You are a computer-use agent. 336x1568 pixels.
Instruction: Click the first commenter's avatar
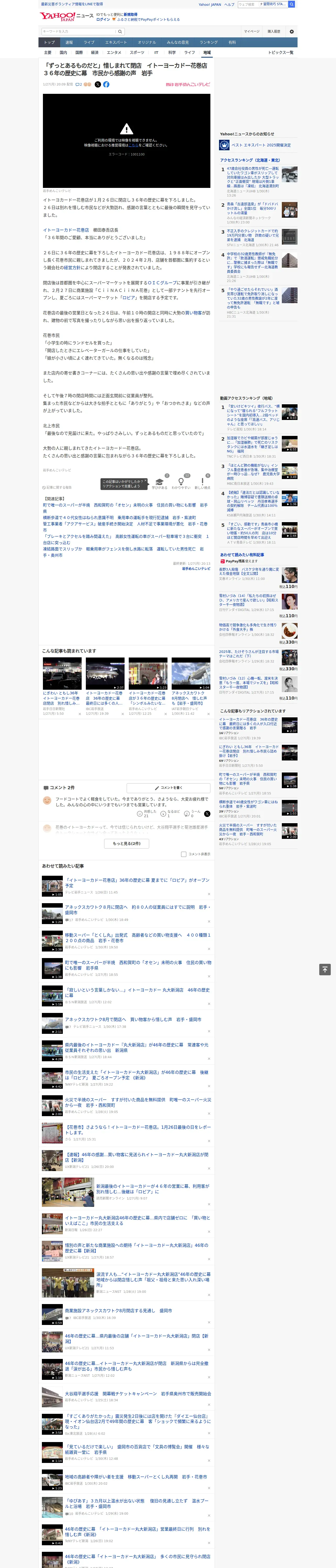click(47, 800)
